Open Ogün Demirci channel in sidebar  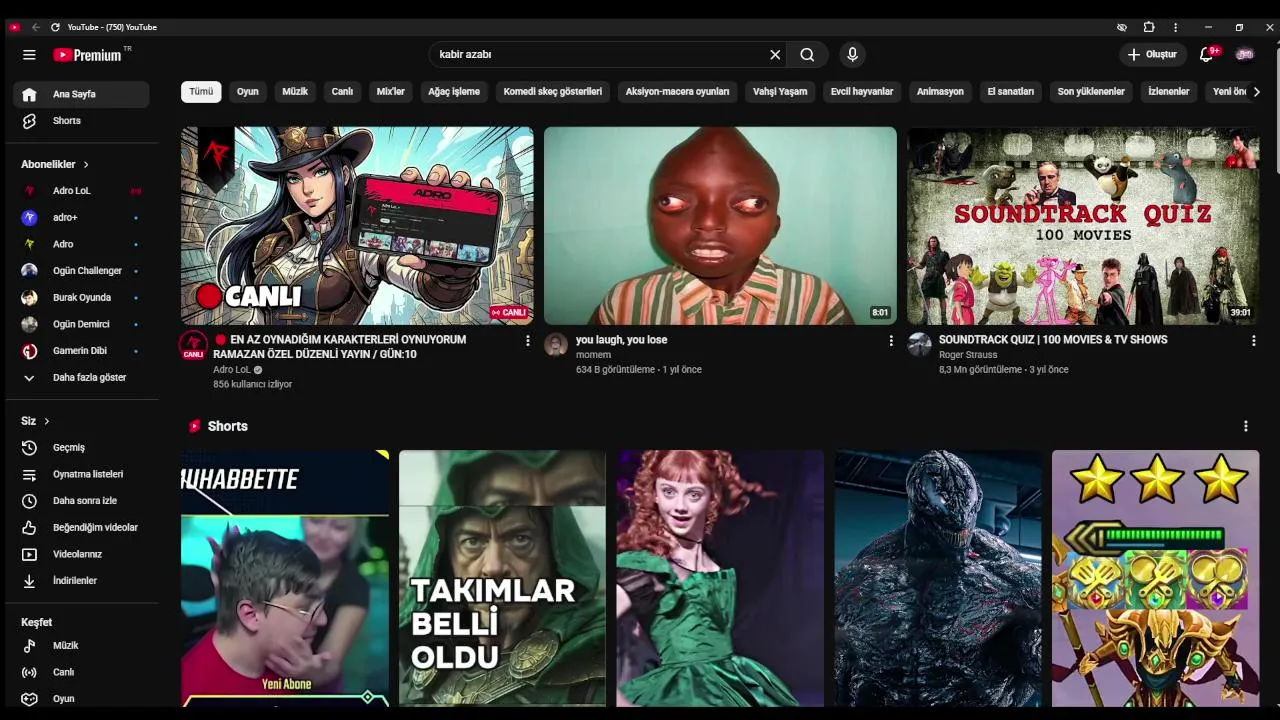point(81,324)
